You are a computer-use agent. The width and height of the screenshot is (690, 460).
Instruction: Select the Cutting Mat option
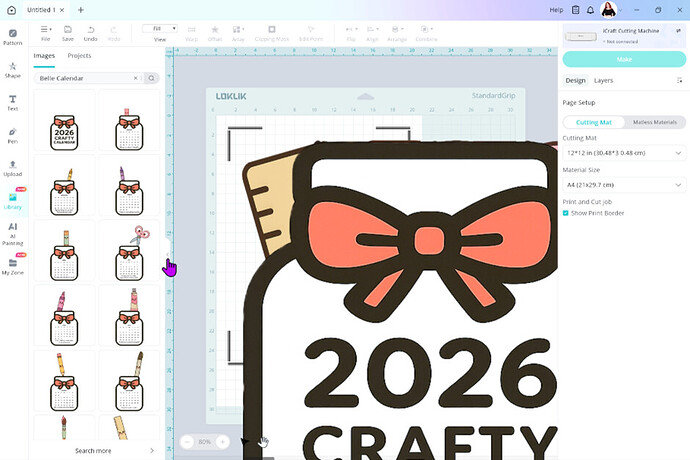click(x=593, y=122)
